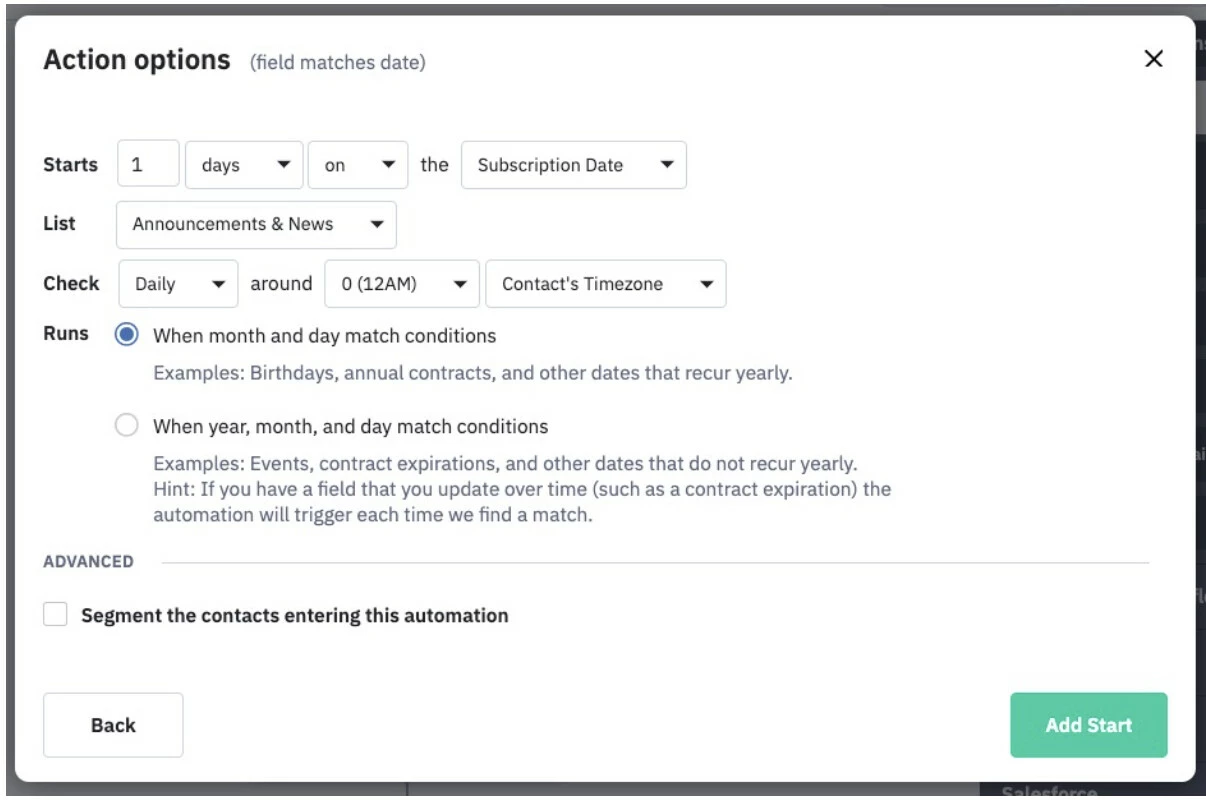Close the Action options dialog
The width and height of the screenshot is (1206, 804).
click(1153, 59)
